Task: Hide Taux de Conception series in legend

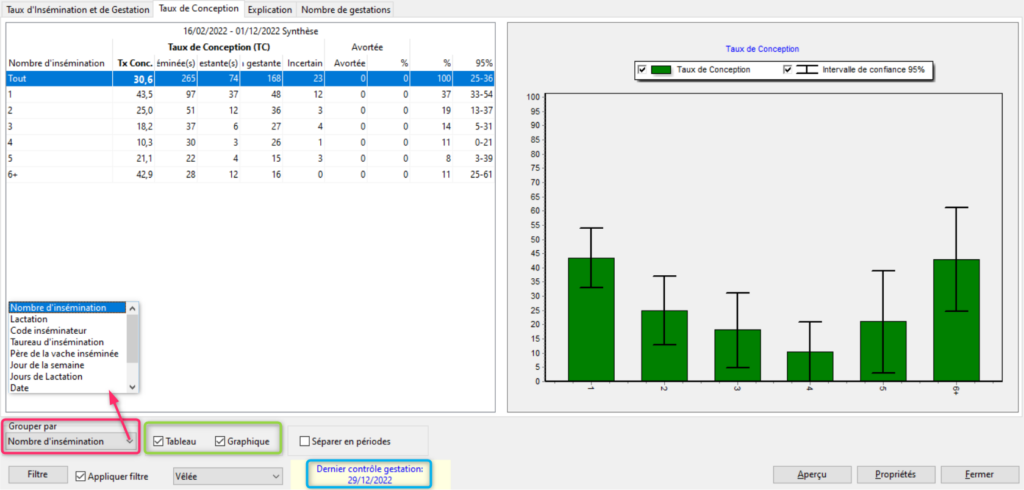Action: [x=642, y=70]
